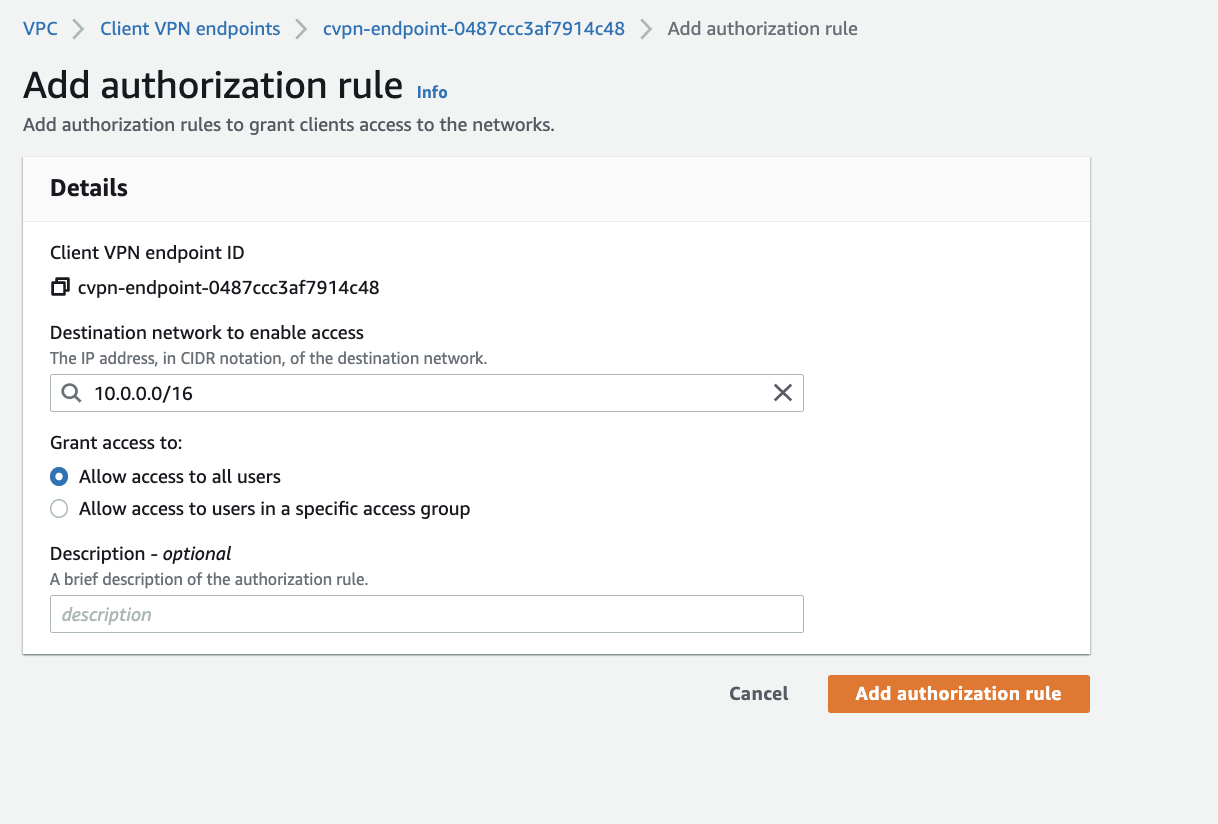
Task: Click the endpoint ID text under Client VPN endpoint ID
Action: [x=229, y=288]
